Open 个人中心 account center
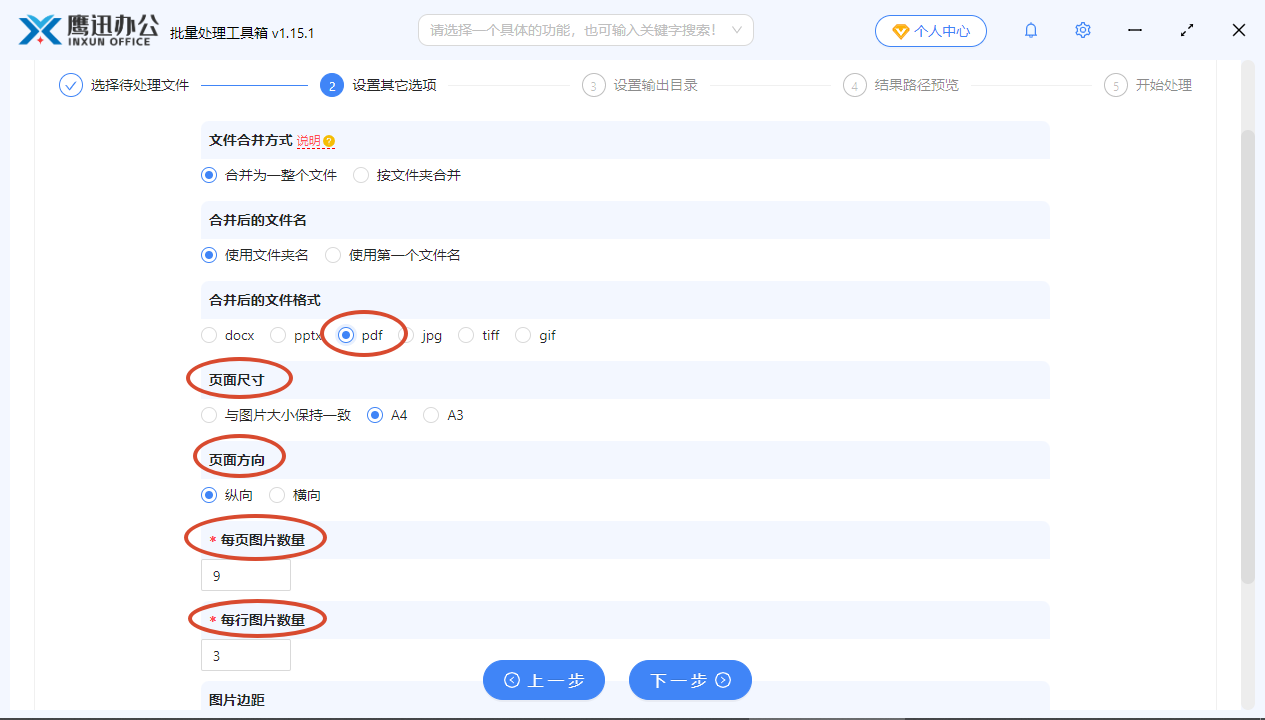Screen dimensions: 1265x720 pyautogui.click(x=931, y=31)
